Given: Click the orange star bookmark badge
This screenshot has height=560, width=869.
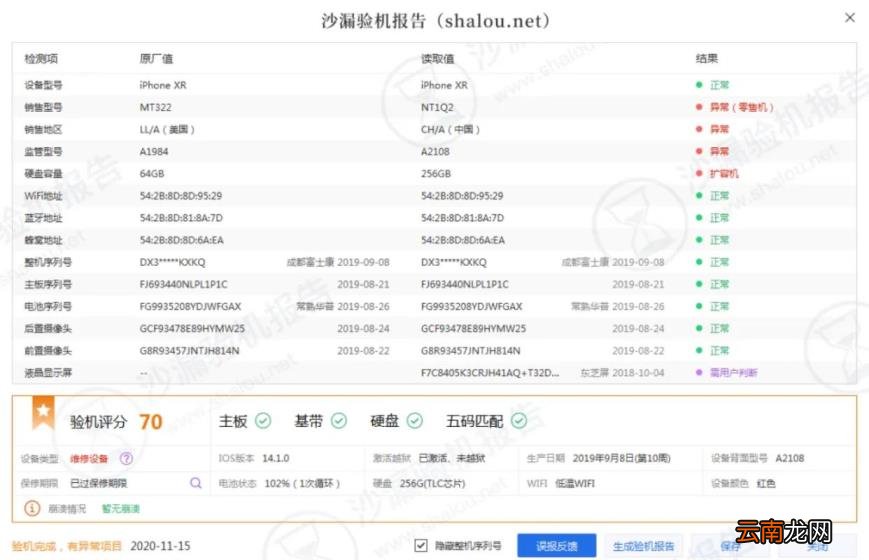Looking at the screenshot, I should click(43, 413).
